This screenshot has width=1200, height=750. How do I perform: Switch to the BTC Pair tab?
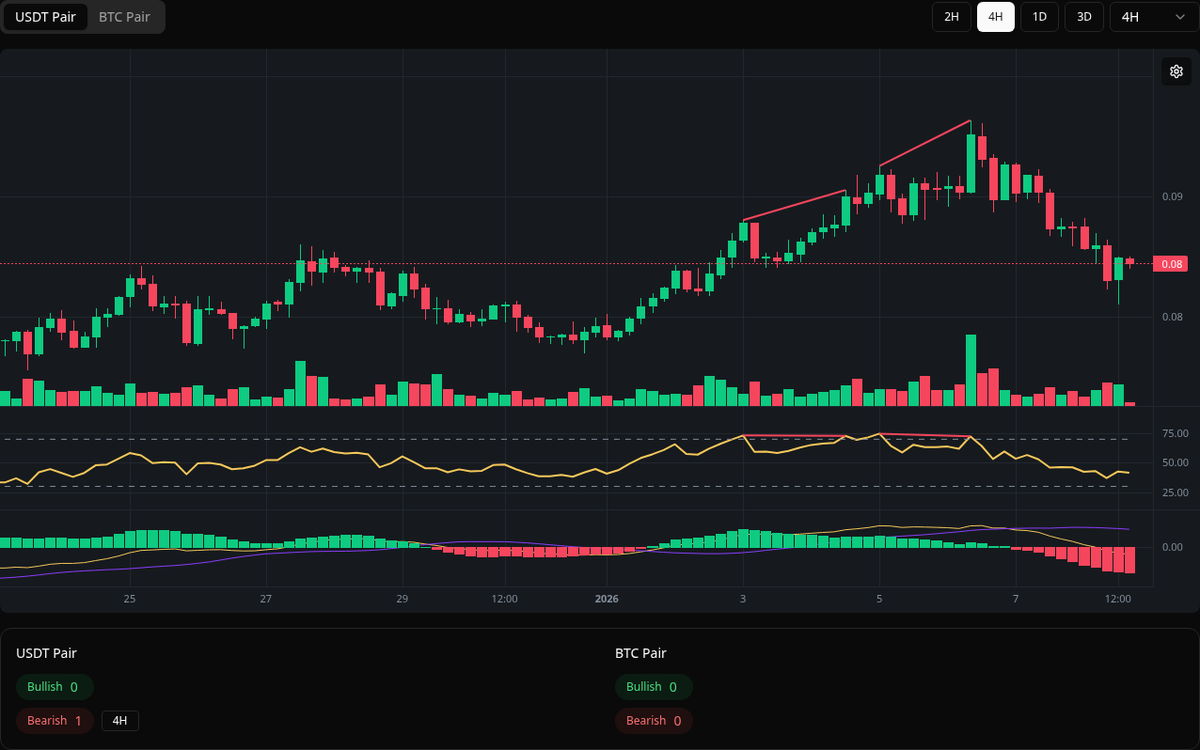coord(124,17)
